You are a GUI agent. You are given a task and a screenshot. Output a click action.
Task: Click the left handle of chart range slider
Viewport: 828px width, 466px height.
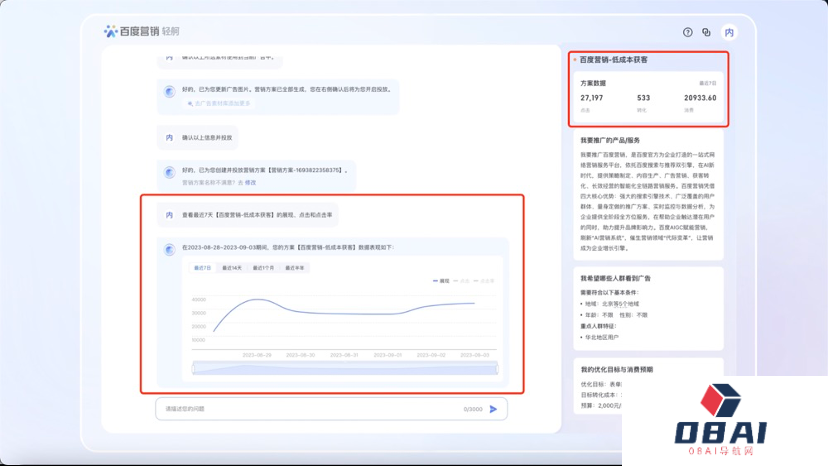click(193, 369)
